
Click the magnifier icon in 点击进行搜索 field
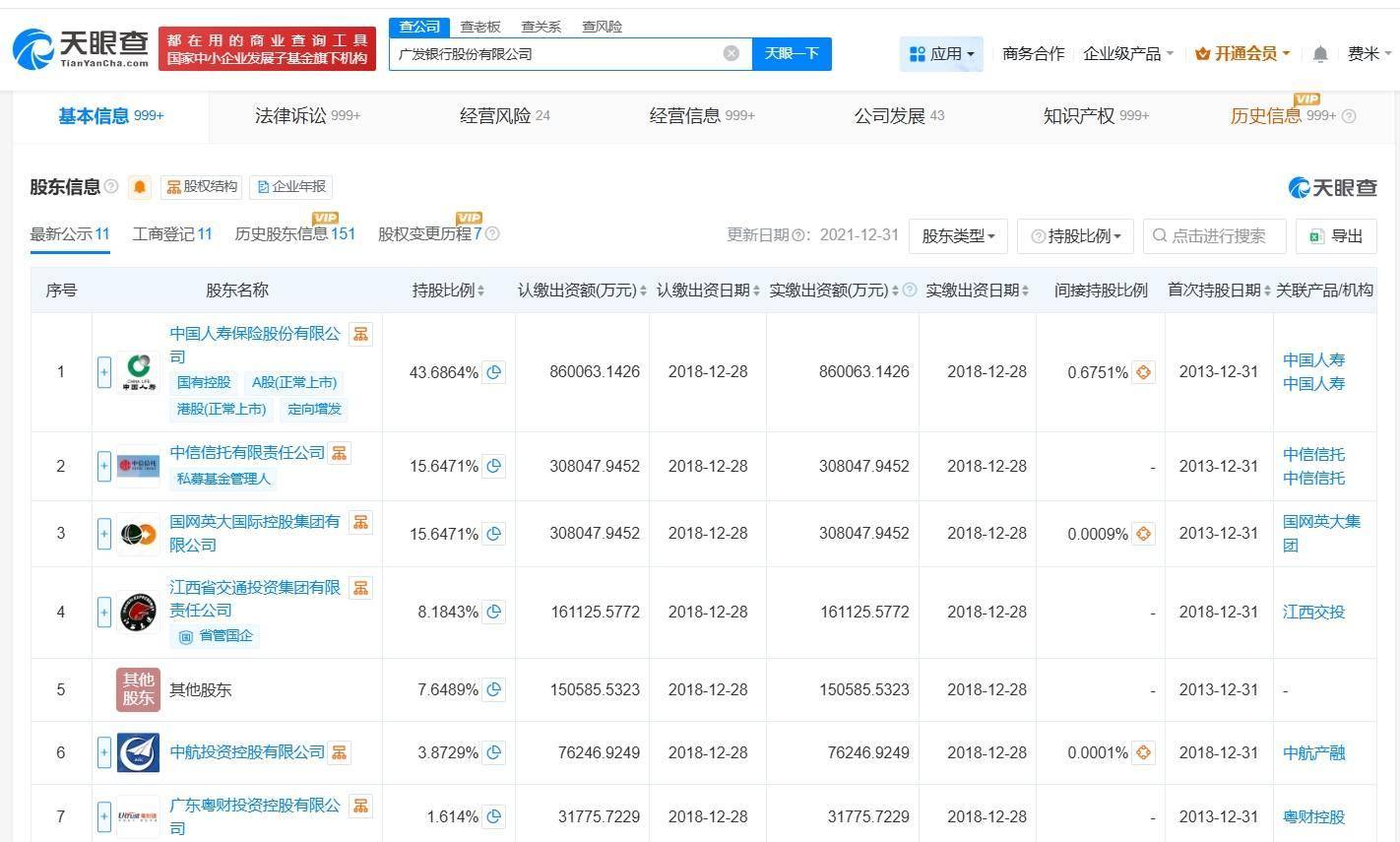[x=1161, y=235]
